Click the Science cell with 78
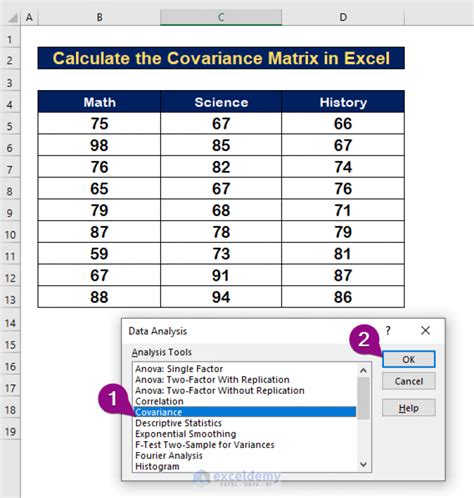Viewport: 474px width, 498px height. point(221,232)
